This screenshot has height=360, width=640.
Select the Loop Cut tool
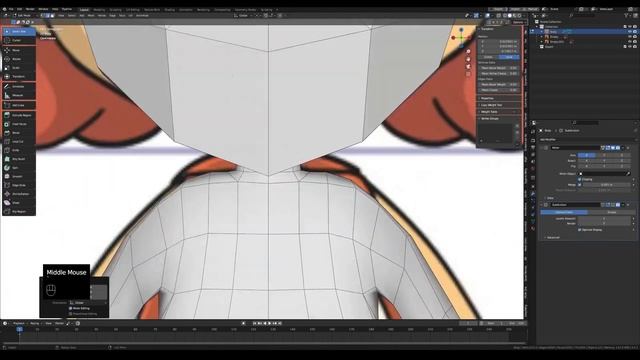pyautogui.click(x=19, y=142)
